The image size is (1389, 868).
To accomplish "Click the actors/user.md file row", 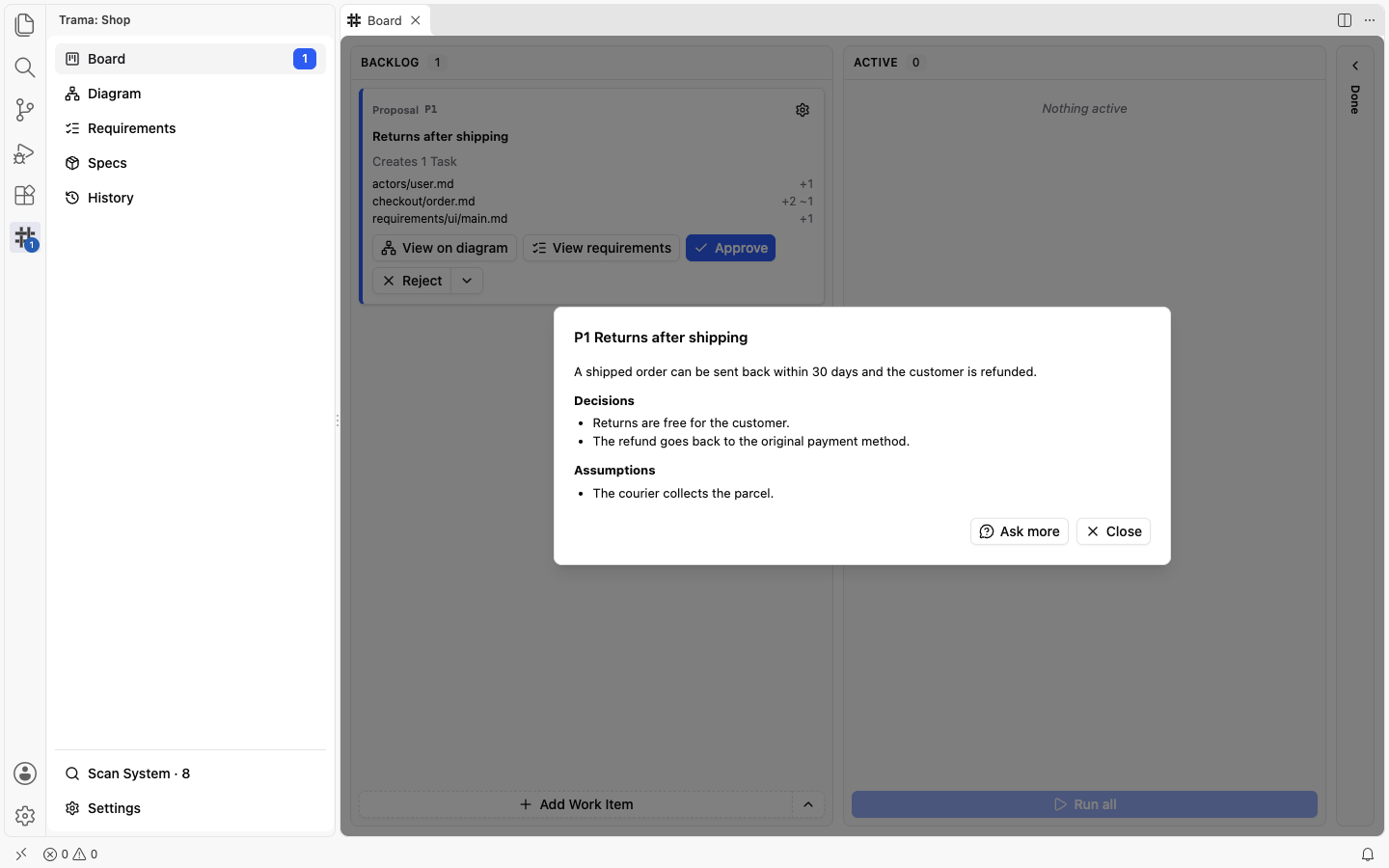I will coord(592,184).
